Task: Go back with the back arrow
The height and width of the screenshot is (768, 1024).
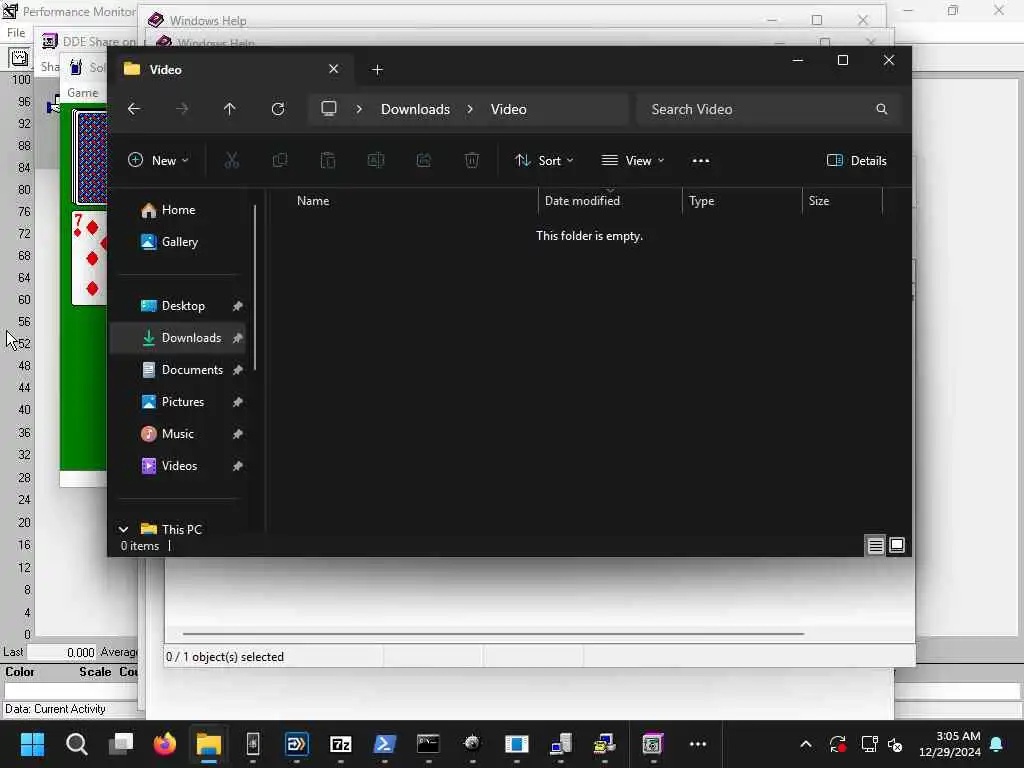Action: tap(134, 109)
